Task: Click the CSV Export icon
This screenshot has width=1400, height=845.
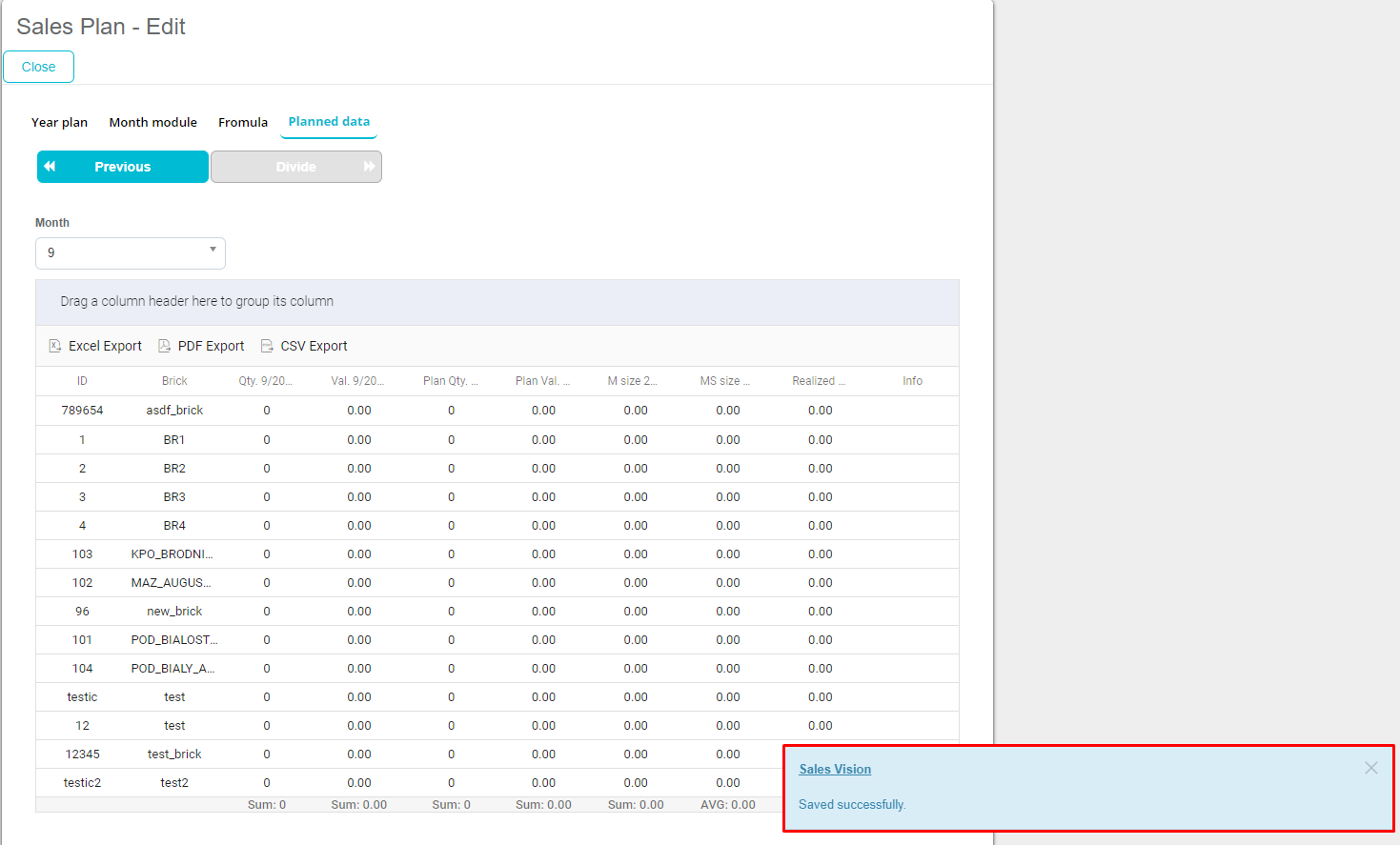Action: [268, 346]
